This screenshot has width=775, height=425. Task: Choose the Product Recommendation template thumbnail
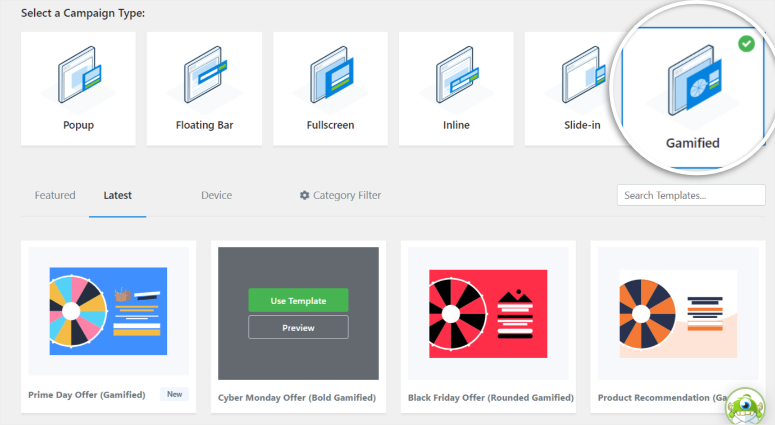[x=677, y=310]
